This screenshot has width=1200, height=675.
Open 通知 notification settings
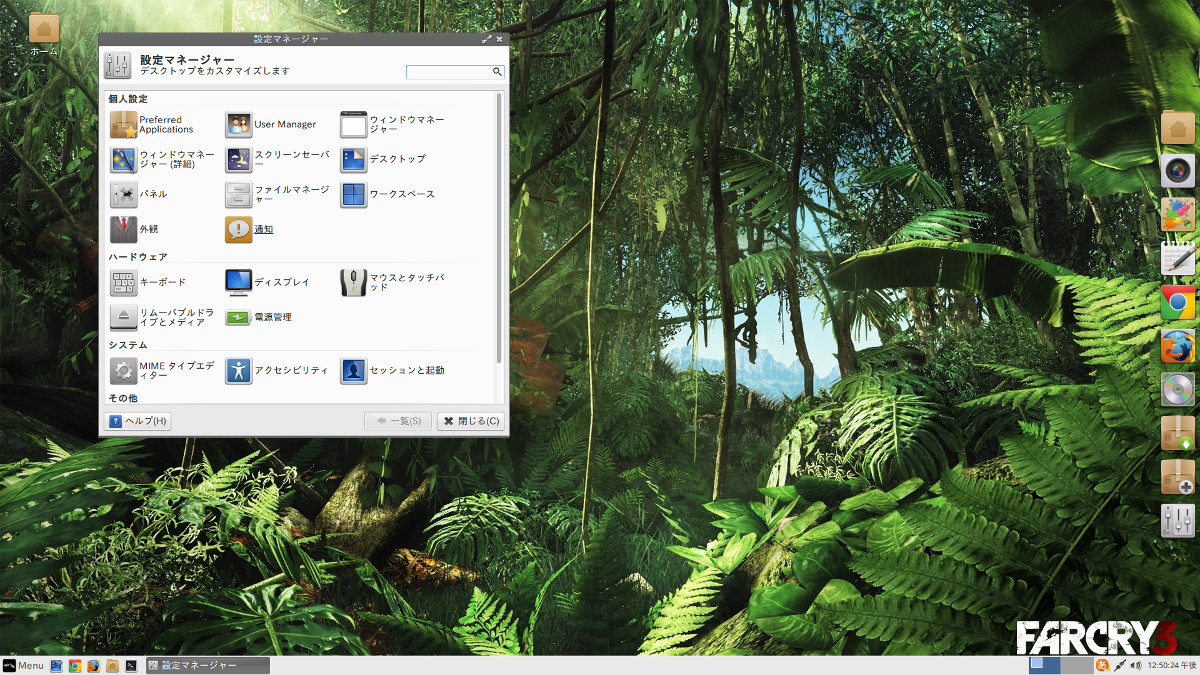pyautogui.click(x=250, y=229)
